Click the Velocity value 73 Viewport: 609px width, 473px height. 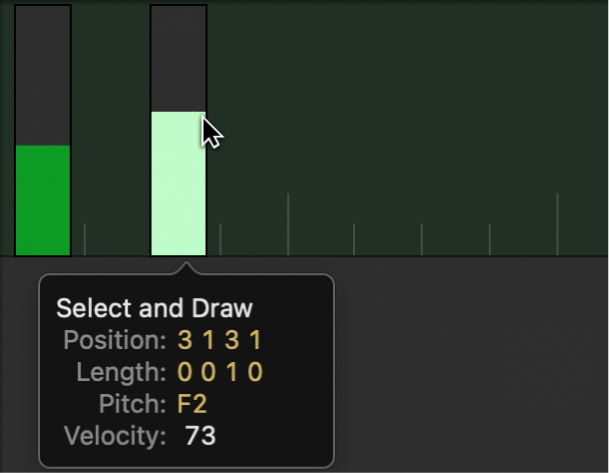[200, 436]
